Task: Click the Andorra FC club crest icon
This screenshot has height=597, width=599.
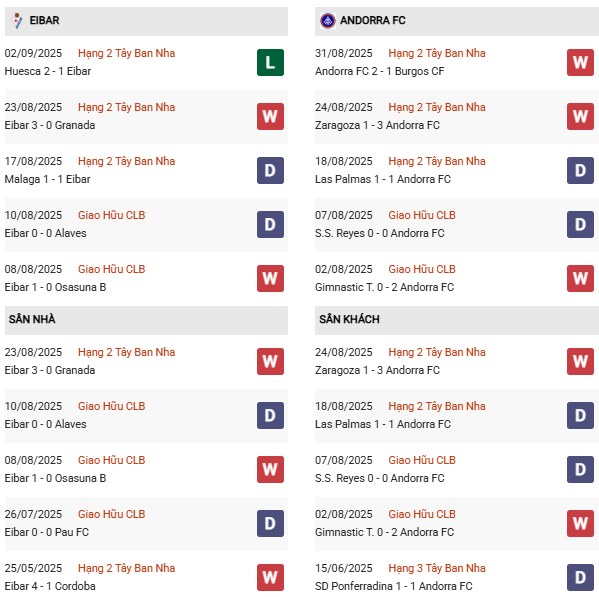Action: [327, 21]
